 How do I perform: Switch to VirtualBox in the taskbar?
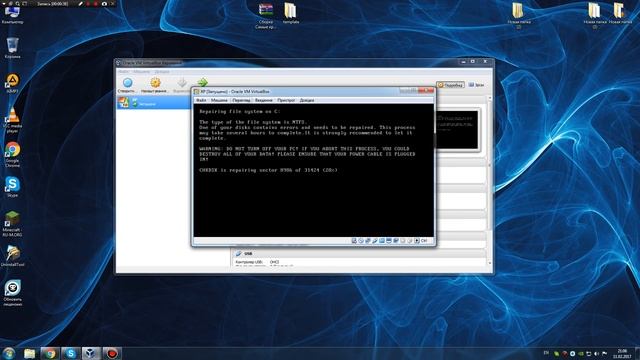pyautogui.click(x=91, y=353)
